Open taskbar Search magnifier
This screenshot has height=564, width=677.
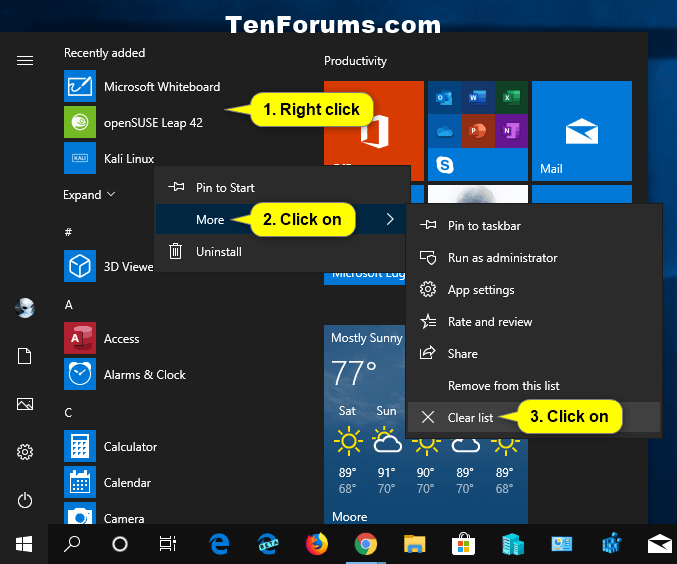click(72, 544)
